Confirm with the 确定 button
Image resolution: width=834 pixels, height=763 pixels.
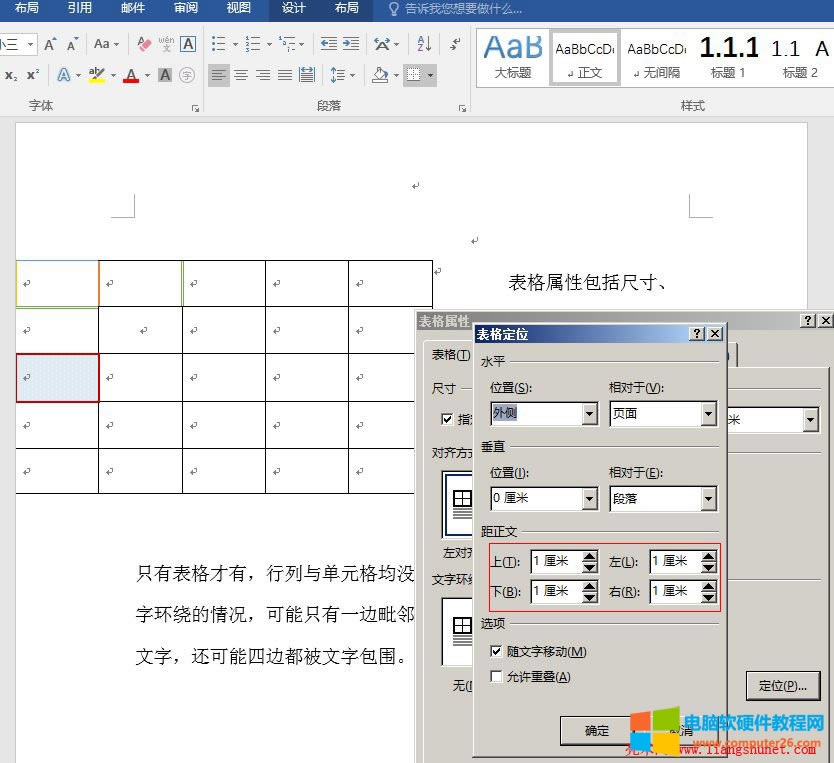pos(596,730)
